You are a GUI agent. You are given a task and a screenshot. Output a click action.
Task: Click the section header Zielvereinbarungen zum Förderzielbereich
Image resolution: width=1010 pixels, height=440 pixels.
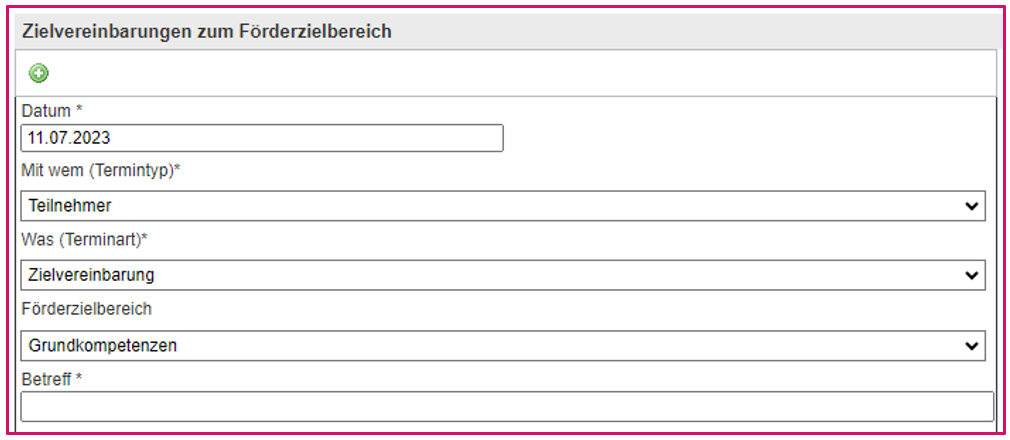pyautogui.click(x=207, y=31)
